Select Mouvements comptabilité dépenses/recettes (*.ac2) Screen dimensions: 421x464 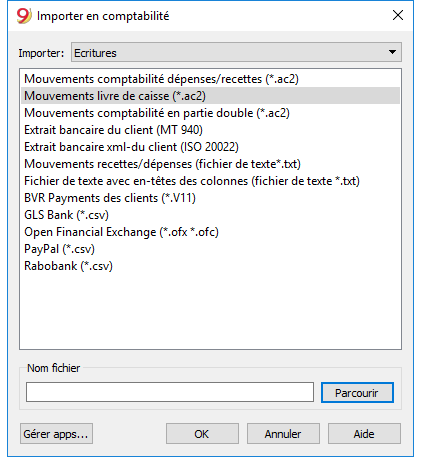tap(210, 79)
